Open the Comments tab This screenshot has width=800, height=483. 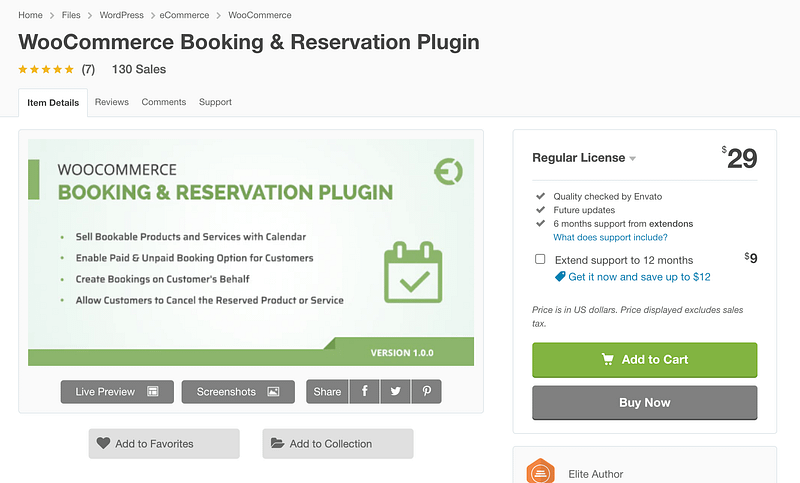tap(164, 102)
